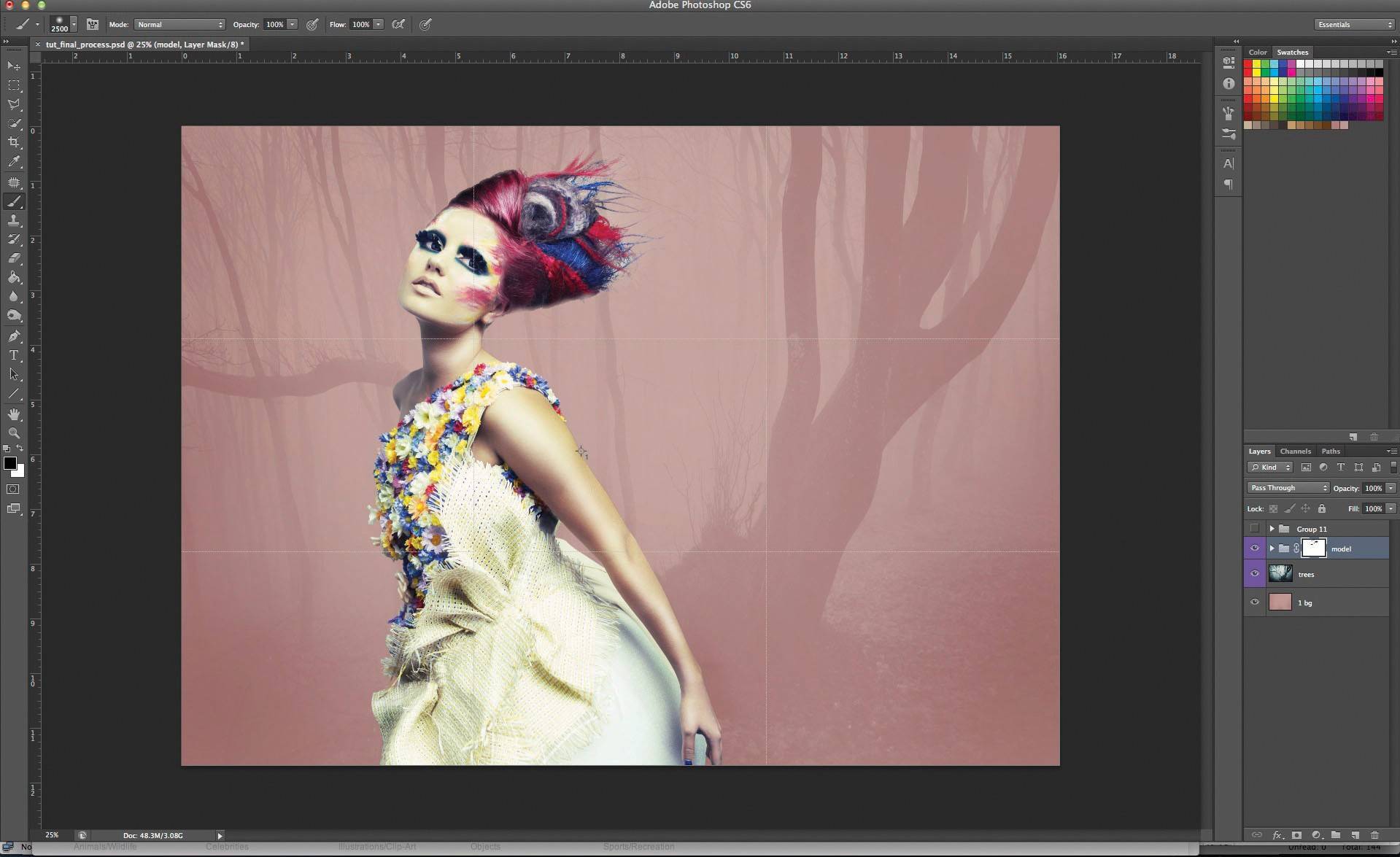Viewport: 1400px width, 857px height.
Task: Select the Zoom tool
Action: click(x=14, y=433)
